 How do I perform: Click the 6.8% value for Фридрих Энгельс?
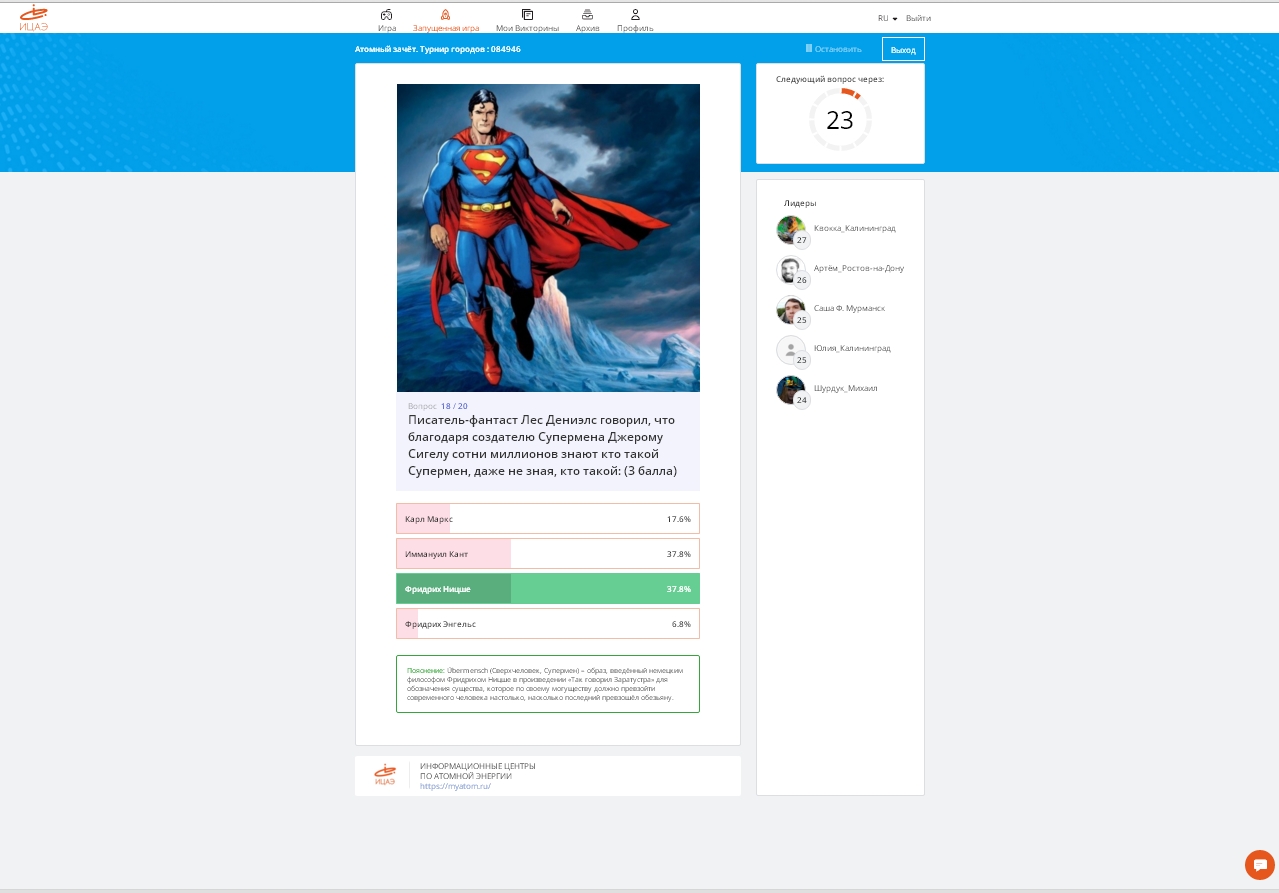pyautogui.click(x=681, y=624)
